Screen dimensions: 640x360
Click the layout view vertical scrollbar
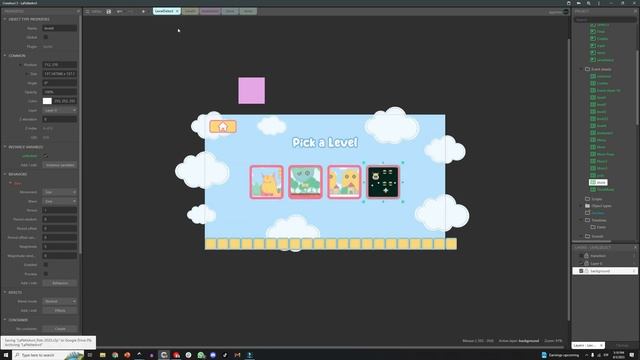[568, 180]
